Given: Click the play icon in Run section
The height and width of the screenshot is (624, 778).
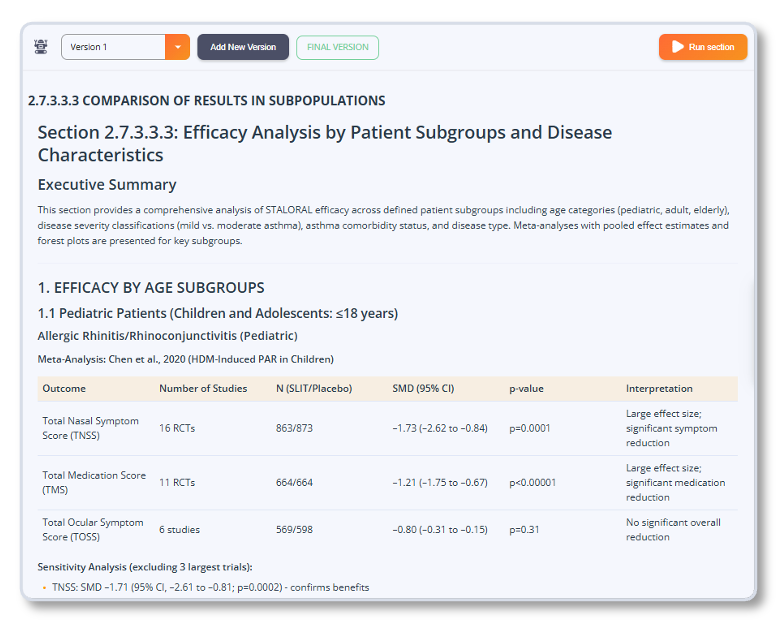Looking at the screenshot, I should click(677, 47).
